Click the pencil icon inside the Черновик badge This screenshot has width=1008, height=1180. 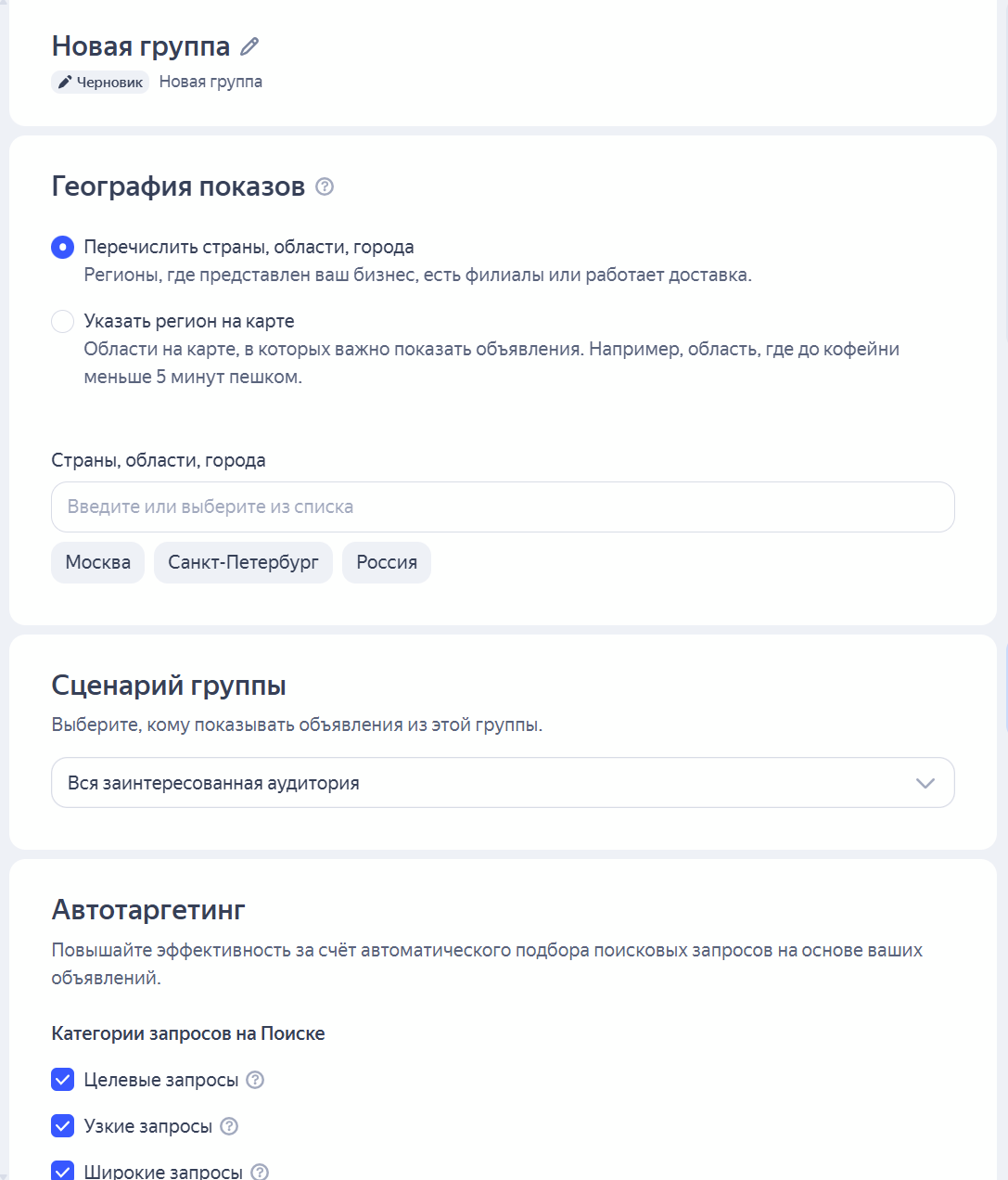click(x=63, y=82)
